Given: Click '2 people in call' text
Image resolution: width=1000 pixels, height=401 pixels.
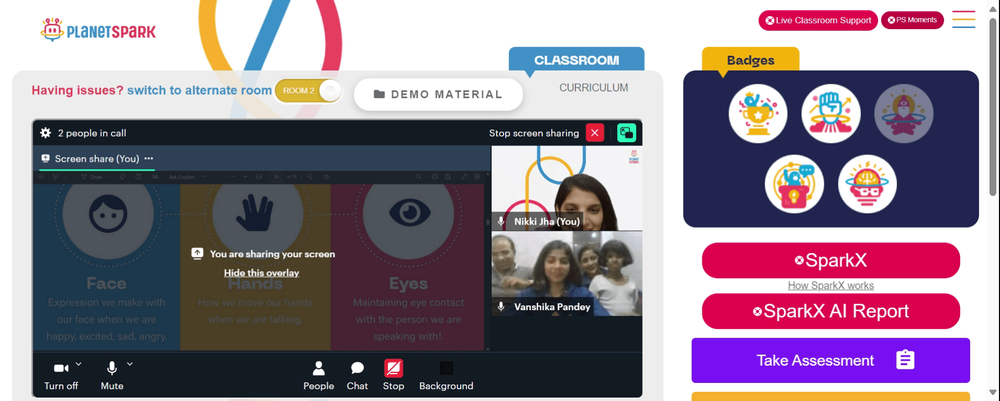Looking at the screenshot, I should pyautogui.click(x=92, y=133).
